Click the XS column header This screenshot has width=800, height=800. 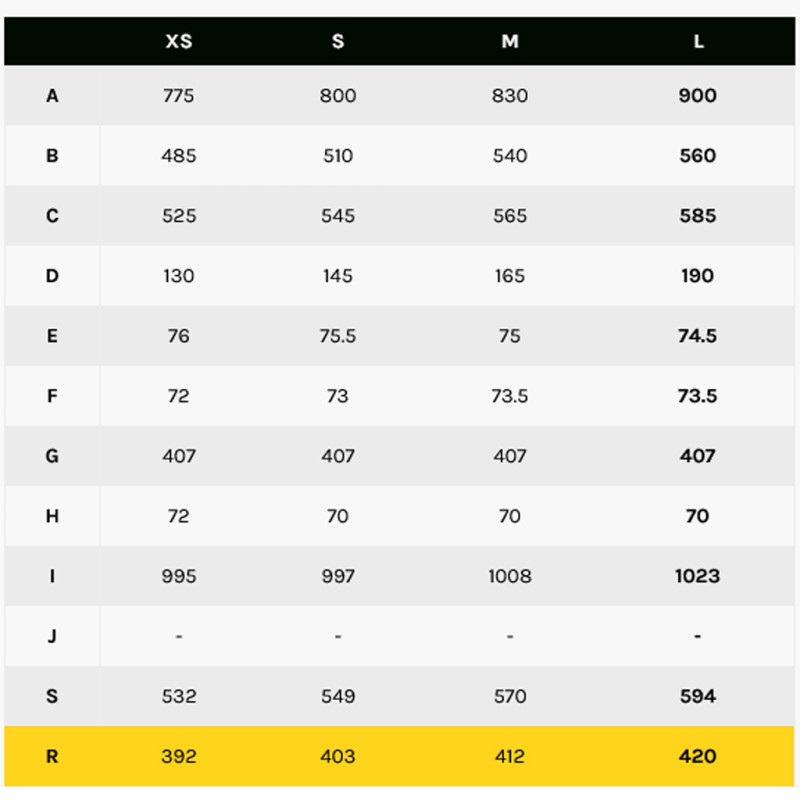coord(179,41)
